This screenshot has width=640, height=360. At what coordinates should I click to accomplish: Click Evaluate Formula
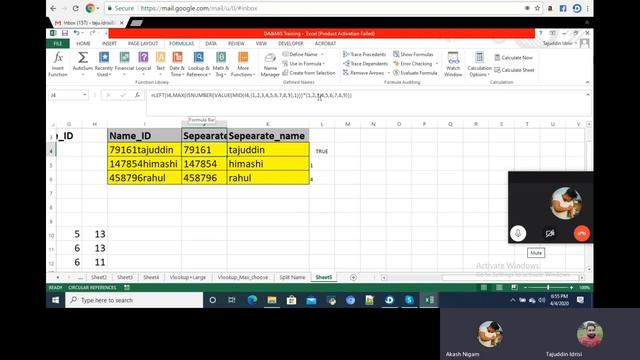click(415, 73)
